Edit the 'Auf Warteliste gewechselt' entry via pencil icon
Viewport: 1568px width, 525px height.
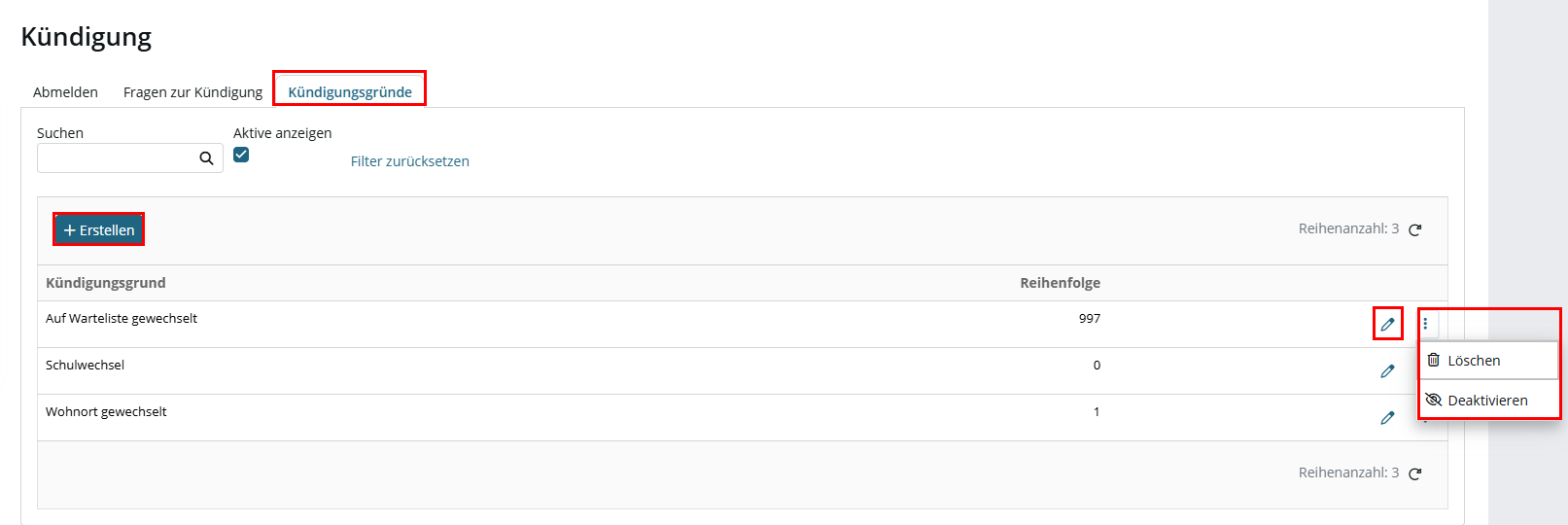[x=1387, y=324]
